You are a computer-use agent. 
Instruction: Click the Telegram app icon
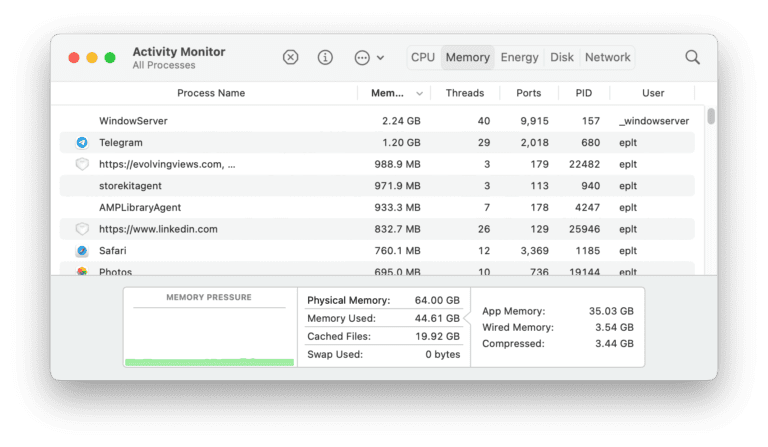[82, 142]
